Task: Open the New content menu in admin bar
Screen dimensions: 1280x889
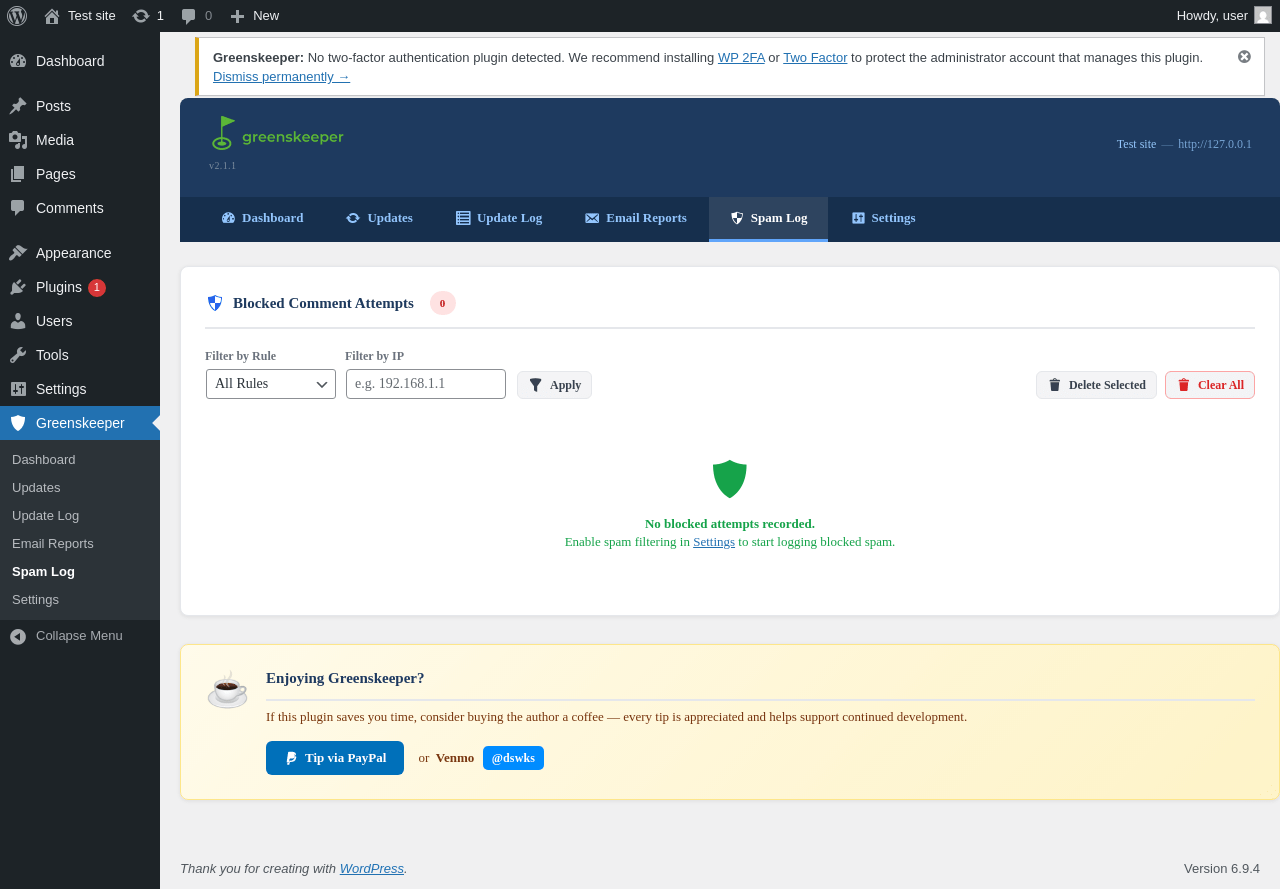Action: coord(254,16)
